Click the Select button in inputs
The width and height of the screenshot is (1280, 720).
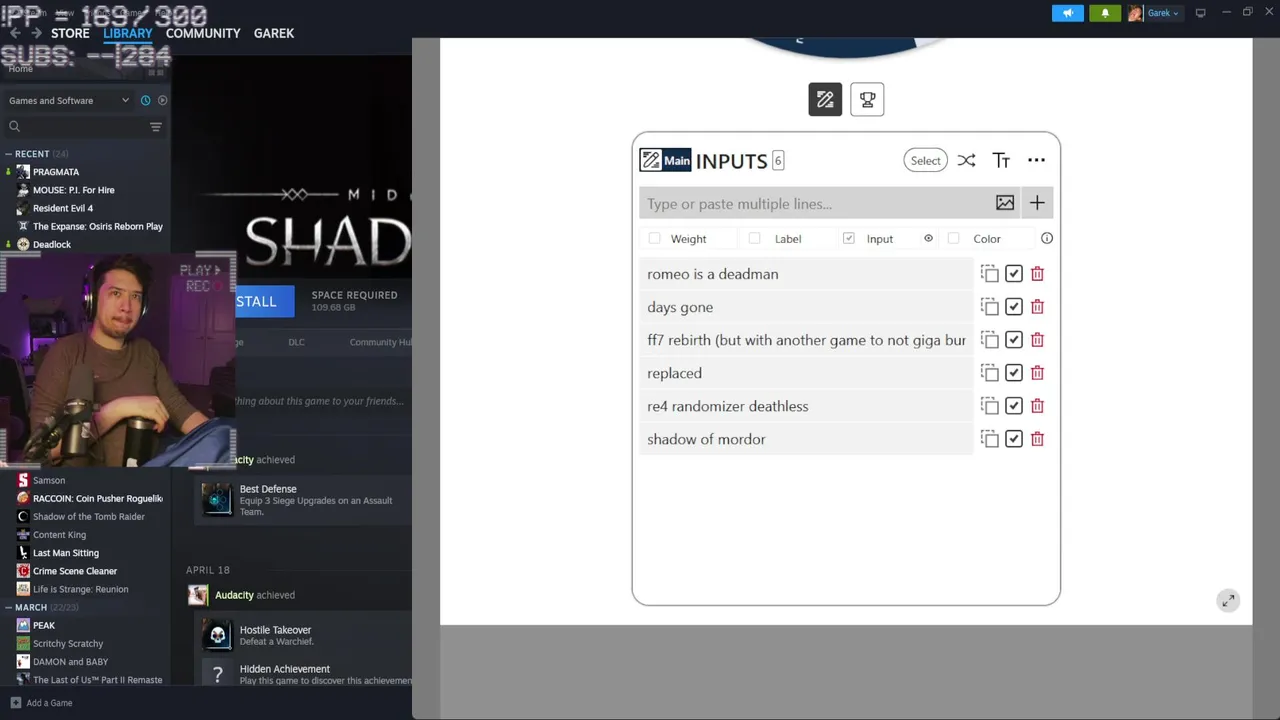point(925,160)
